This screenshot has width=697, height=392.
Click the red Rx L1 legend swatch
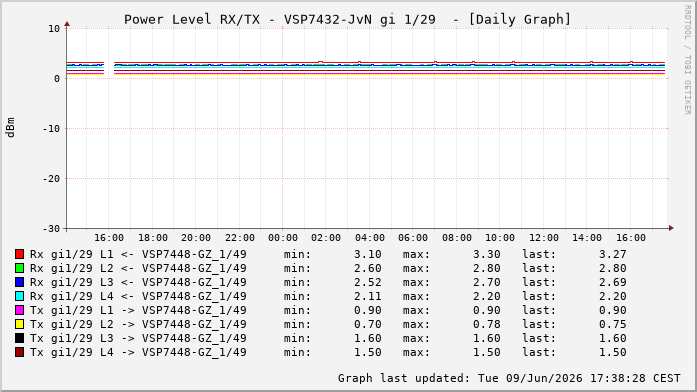[20, 254]
